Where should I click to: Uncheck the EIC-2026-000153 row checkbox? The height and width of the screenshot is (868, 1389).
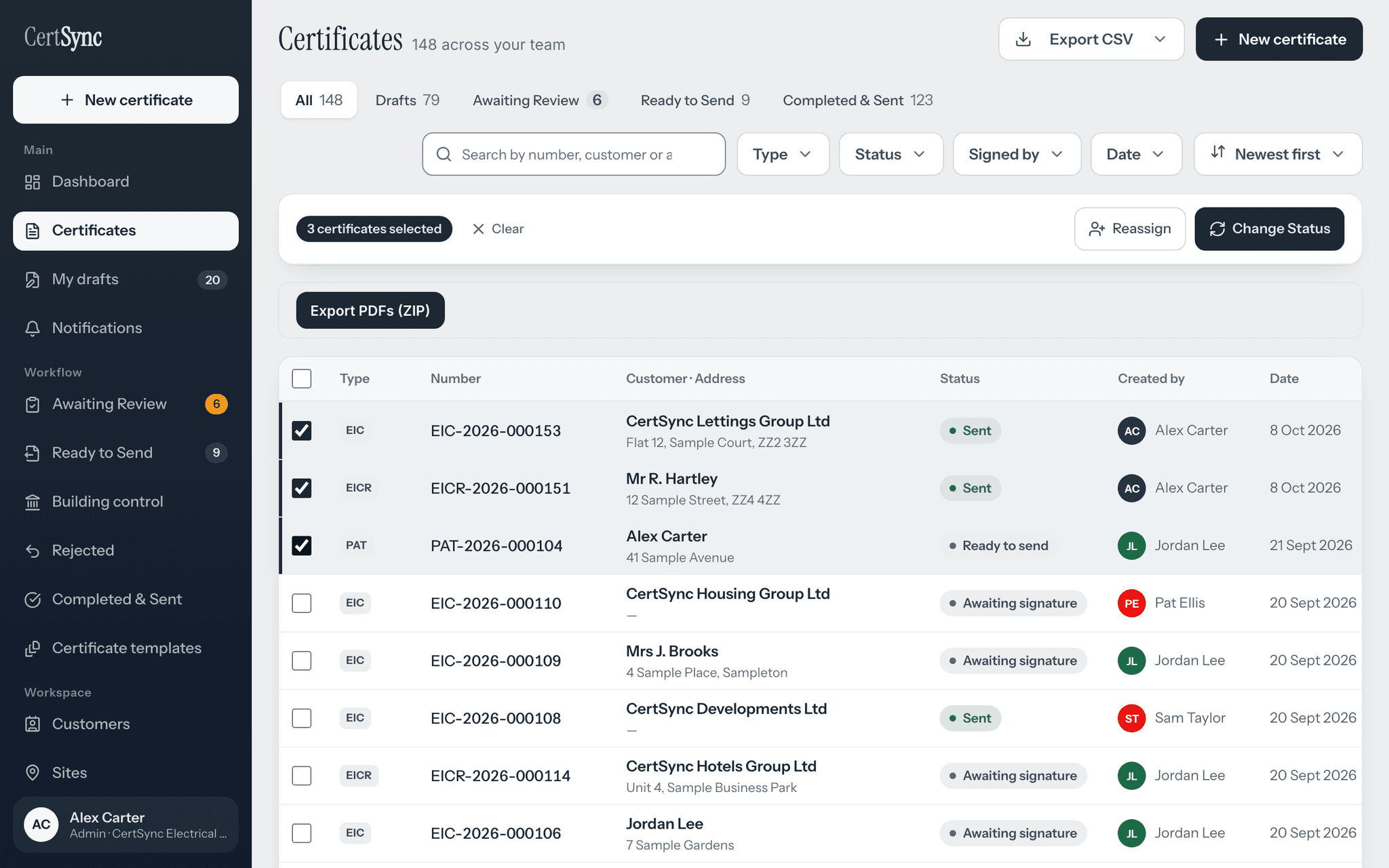302,431
